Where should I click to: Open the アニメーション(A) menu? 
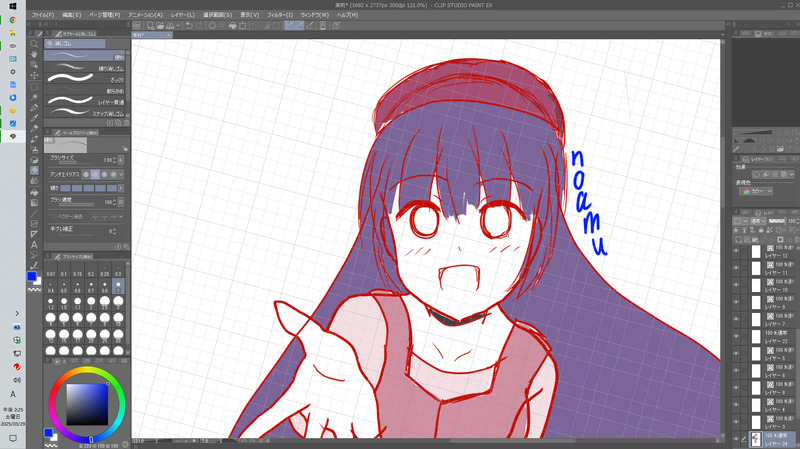145,15
